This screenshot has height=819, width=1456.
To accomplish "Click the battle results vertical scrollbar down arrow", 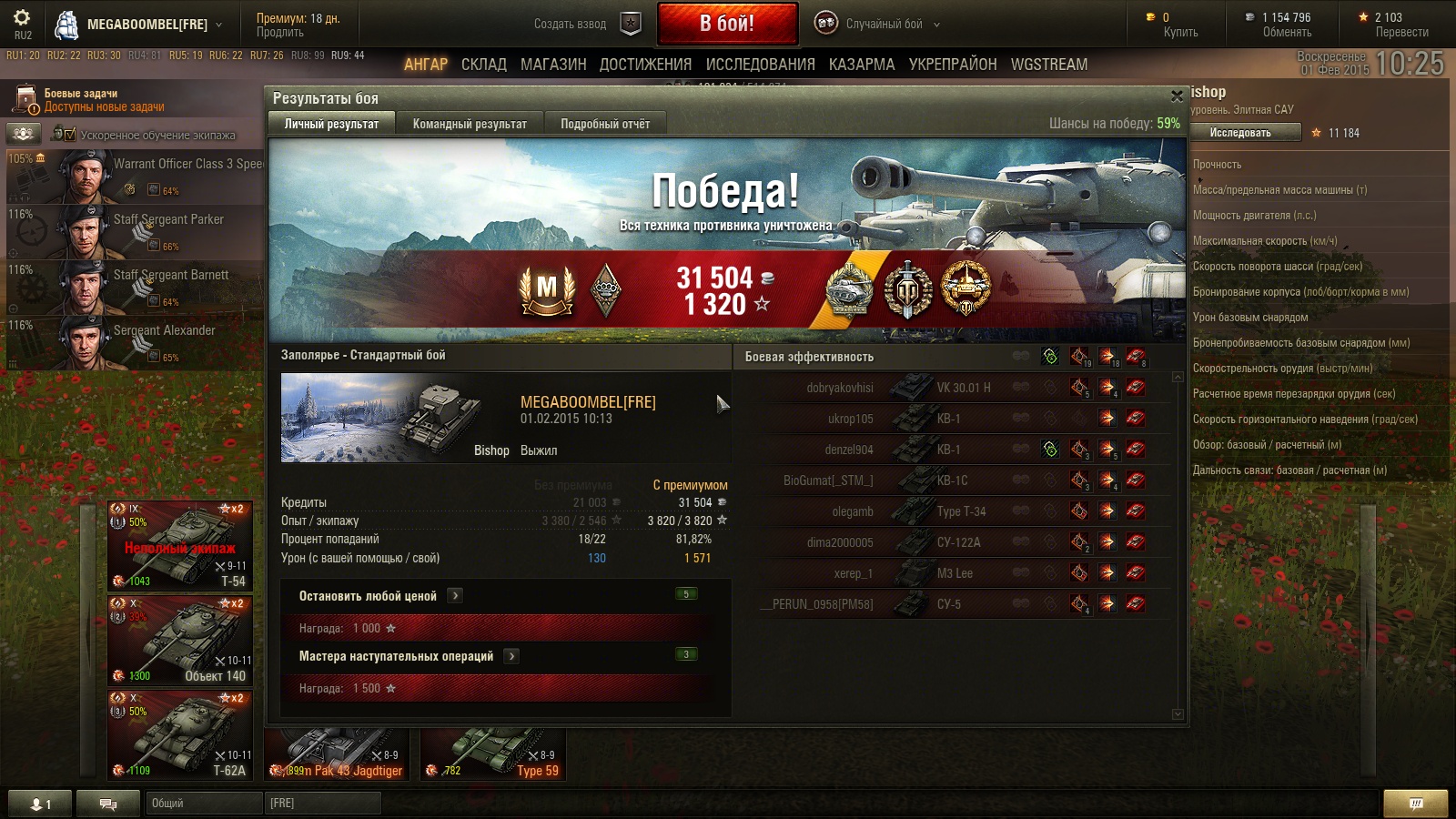I will [x=1178, y=714].
